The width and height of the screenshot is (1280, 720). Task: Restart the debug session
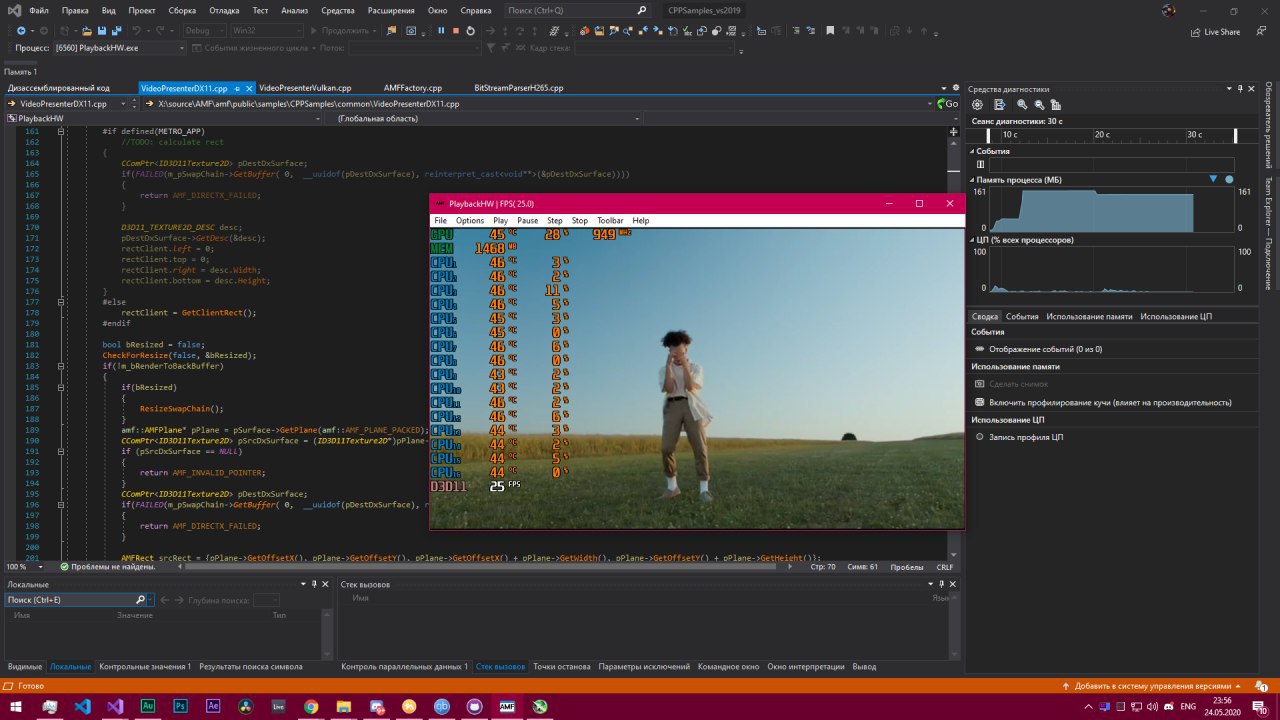(x=473, y=31)
